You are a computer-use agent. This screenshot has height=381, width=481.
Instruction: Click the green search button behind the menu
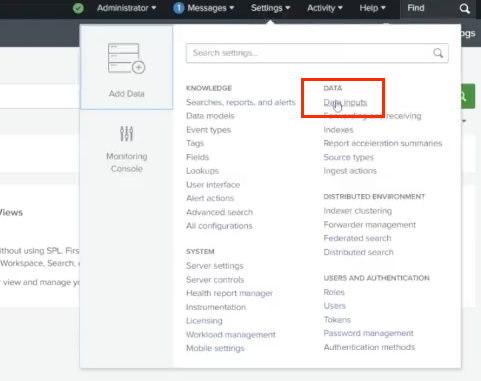pos(468,96)
